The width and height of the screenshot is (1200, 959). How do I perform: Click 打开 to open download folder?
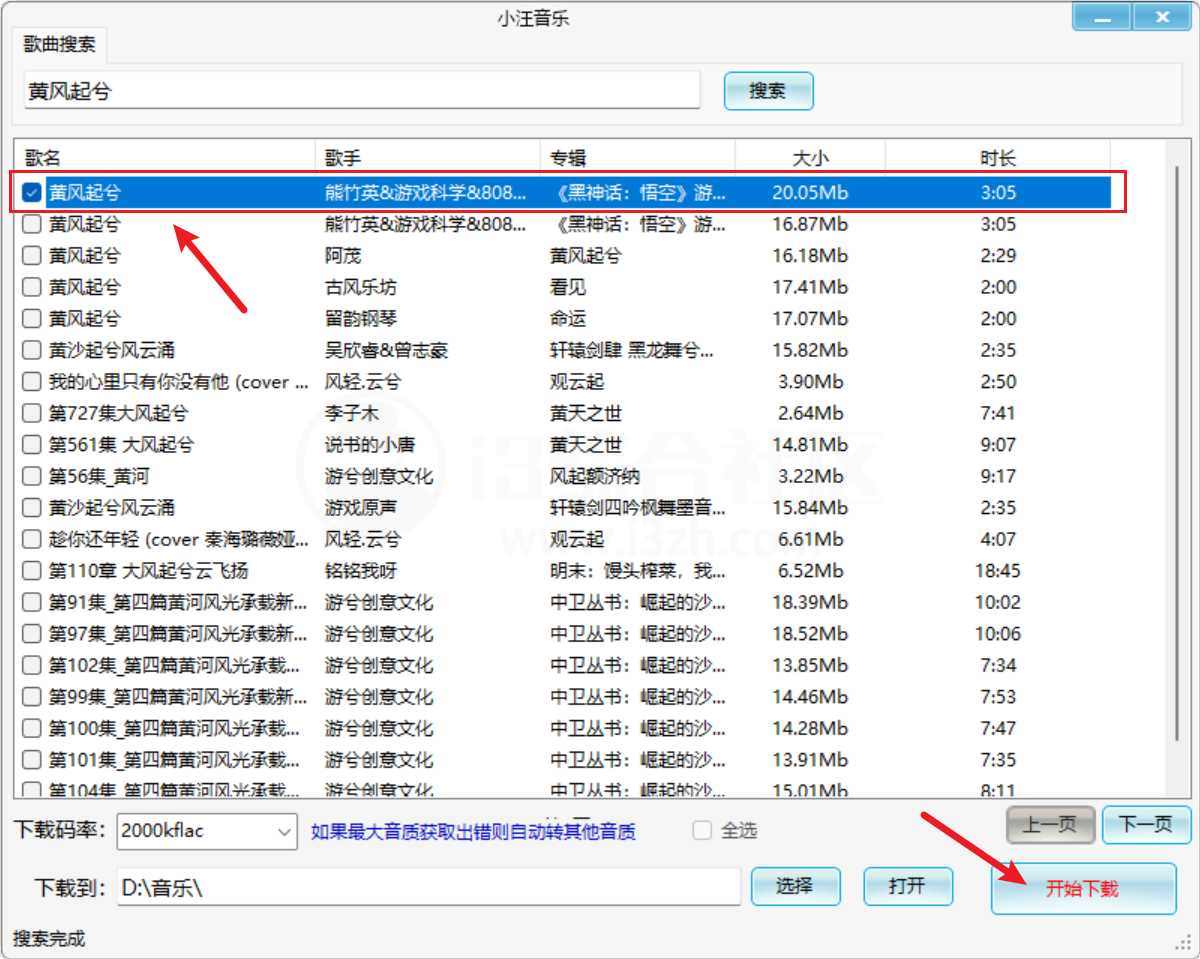[908, 886]
